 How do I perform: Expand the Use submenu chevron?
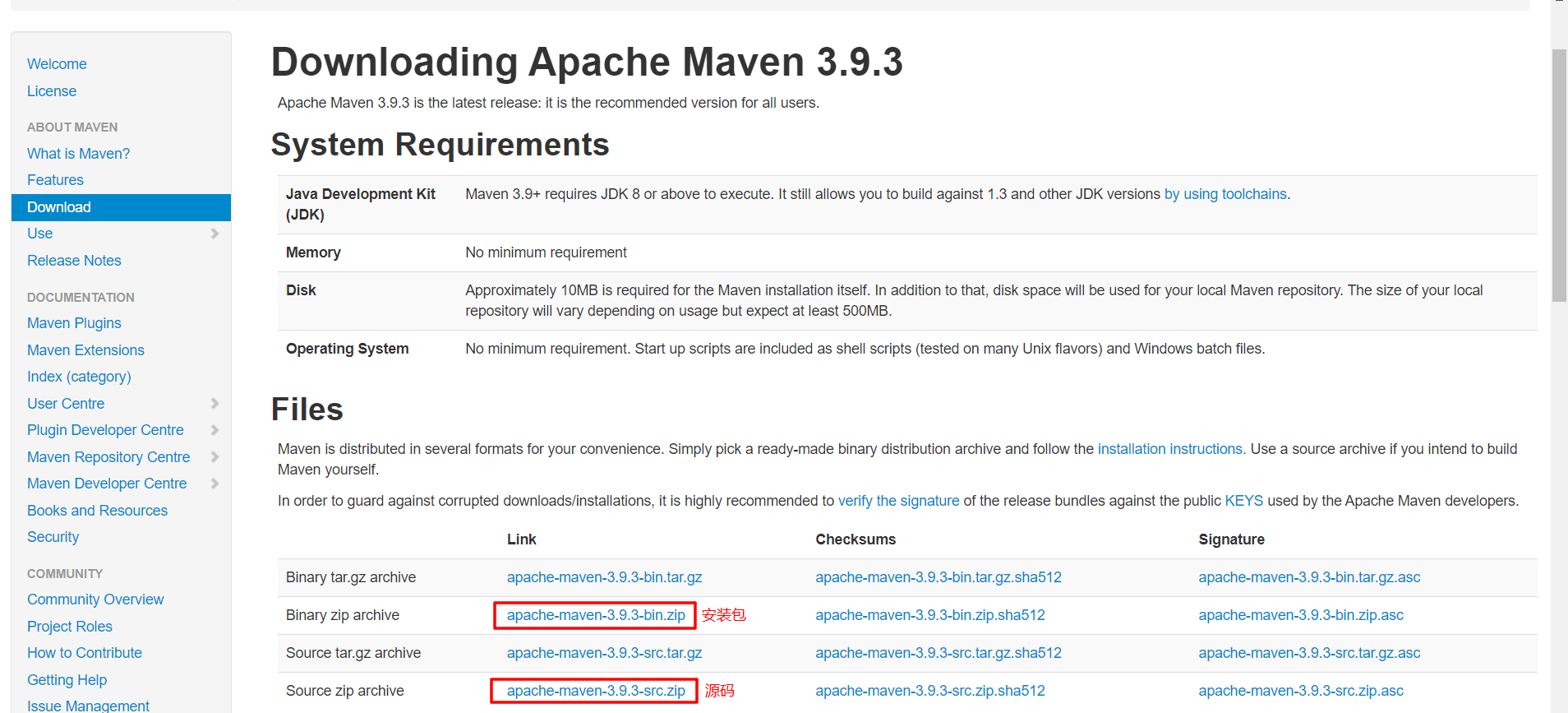[214, 234]
